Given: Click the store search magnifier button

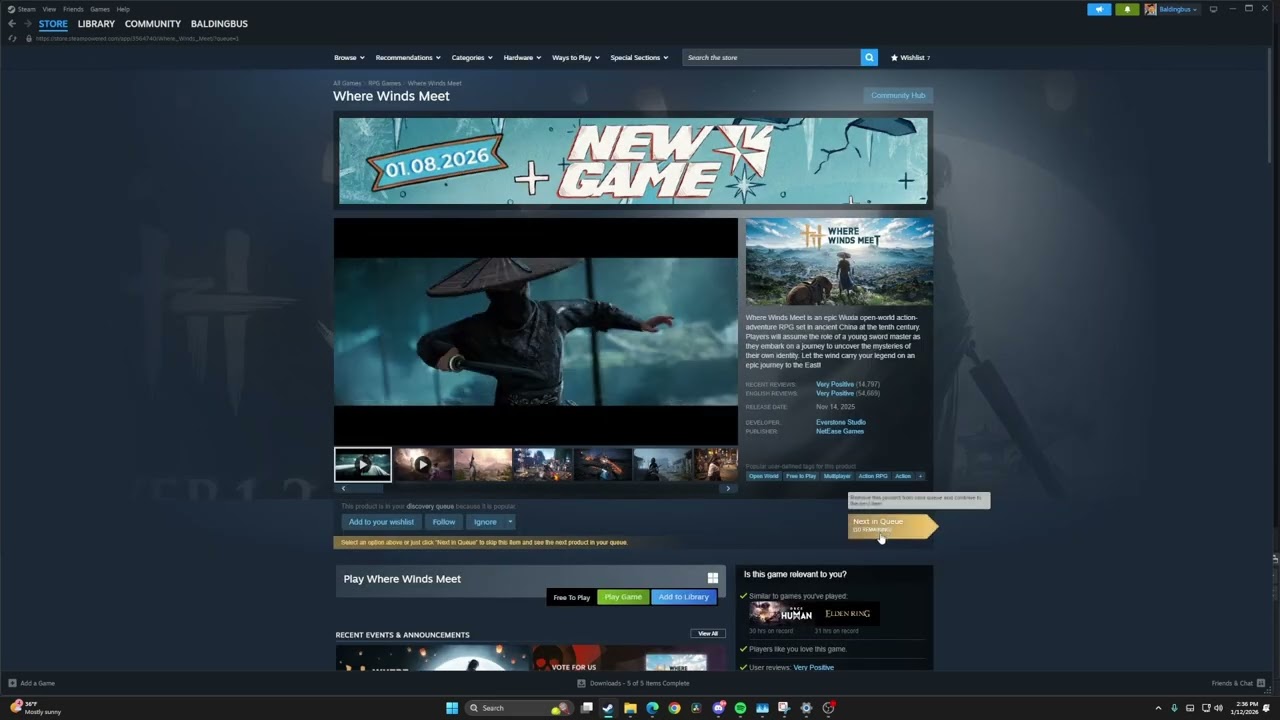Looking at the screenshot, I should point(869,57).
